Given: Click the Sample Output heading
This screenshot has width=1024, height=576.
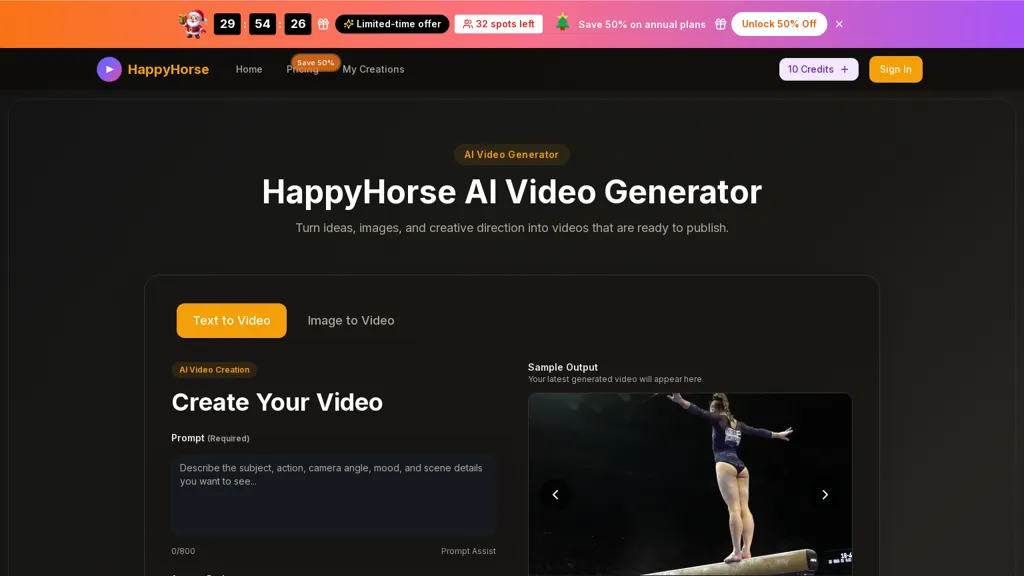Looking at the screenshot, I should click(562, 367).
